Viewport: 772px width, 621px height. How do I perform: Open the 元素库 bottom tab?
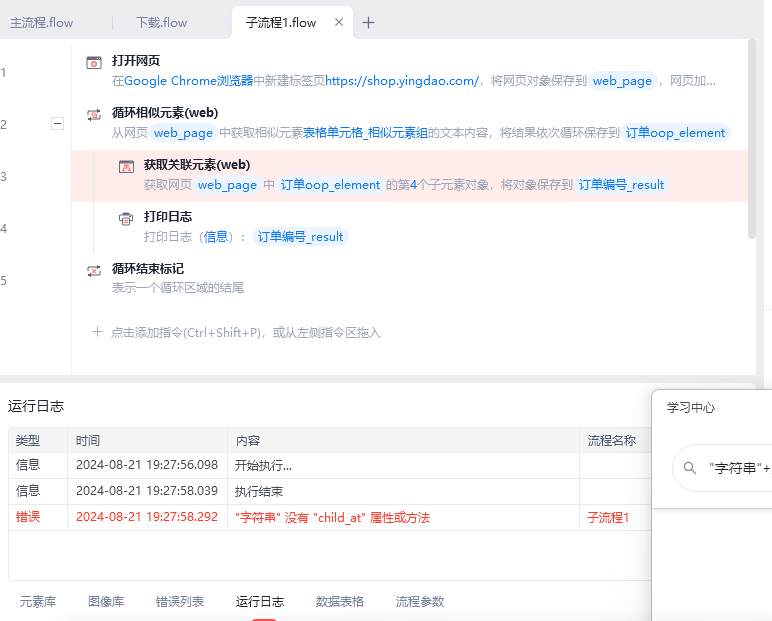coord(38,602)
